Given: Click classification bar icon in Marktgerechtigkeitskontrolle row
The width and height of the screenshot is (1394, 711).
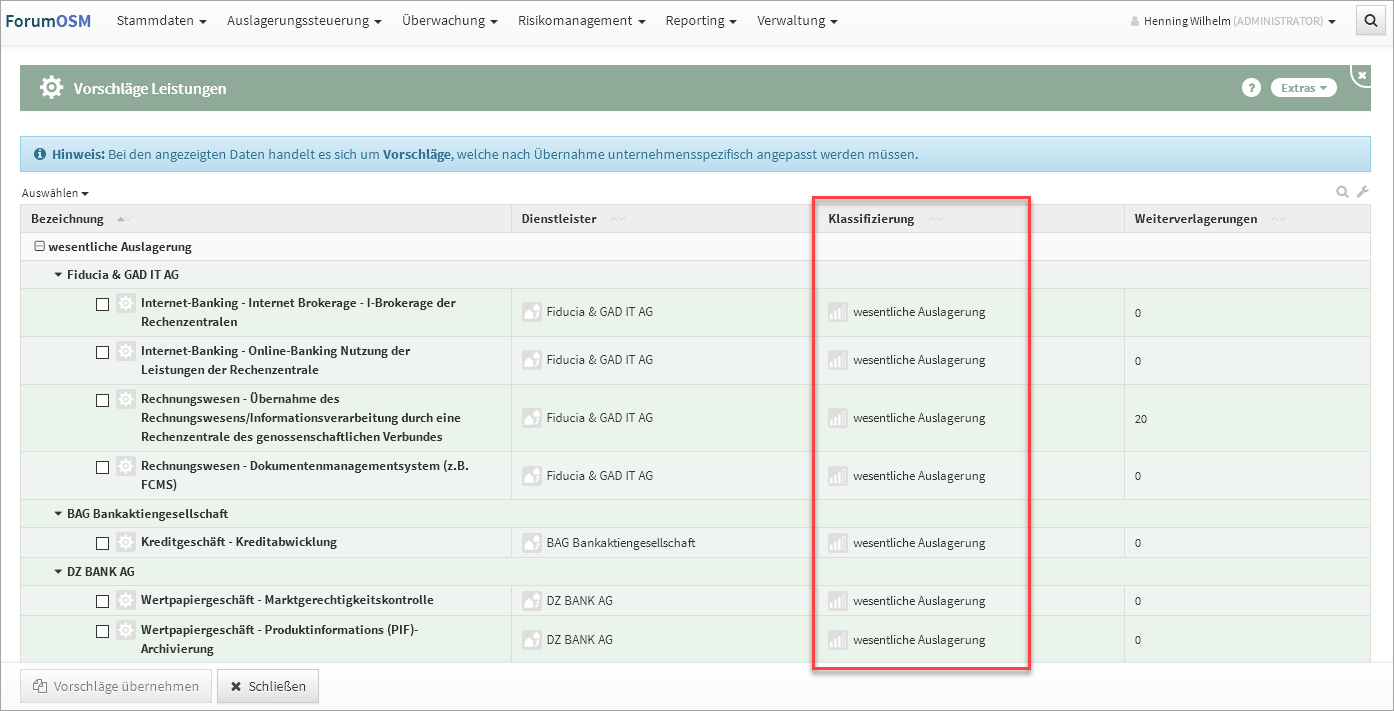Looking at the screenshot, I should pos(837,601).
